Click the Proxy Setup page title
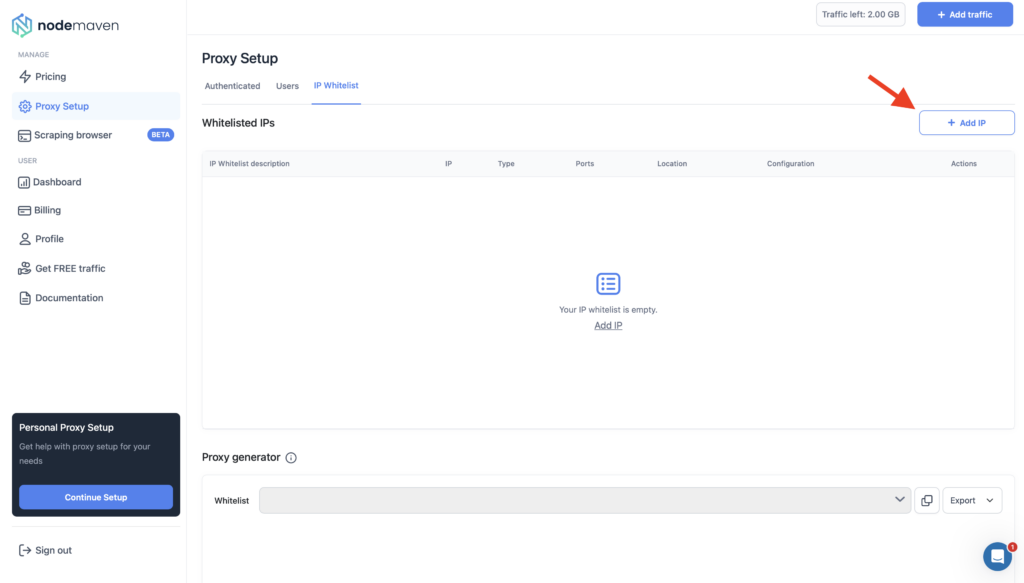Image resolution: width=1024 pixels, height=583 pixels. [240, 58]
